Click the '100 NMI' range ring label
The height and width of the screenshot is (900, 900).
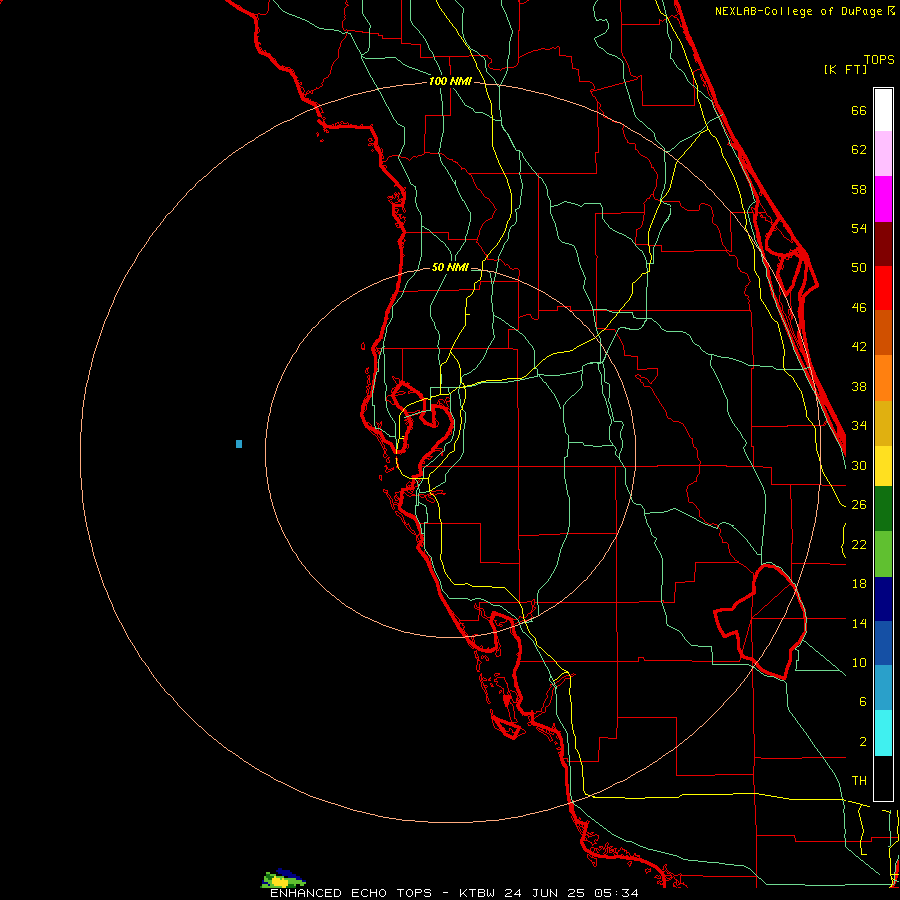click(x=450, y=82)
